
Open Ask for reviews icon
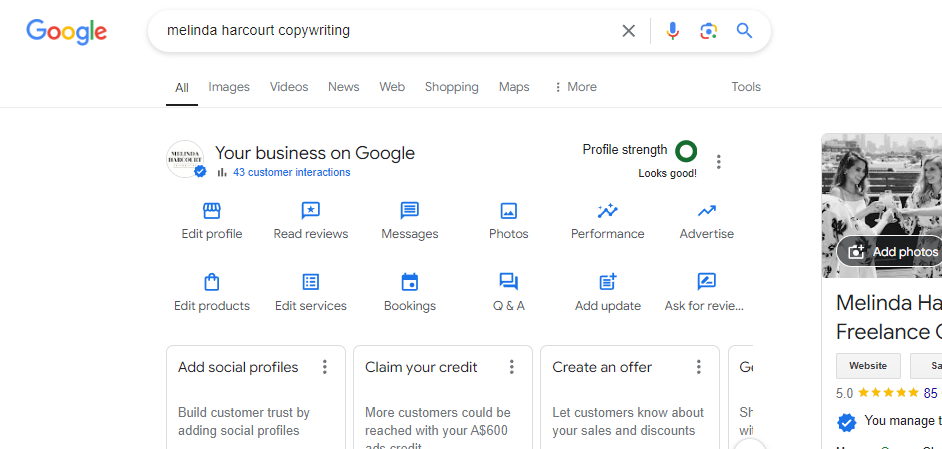pos(706,282)
